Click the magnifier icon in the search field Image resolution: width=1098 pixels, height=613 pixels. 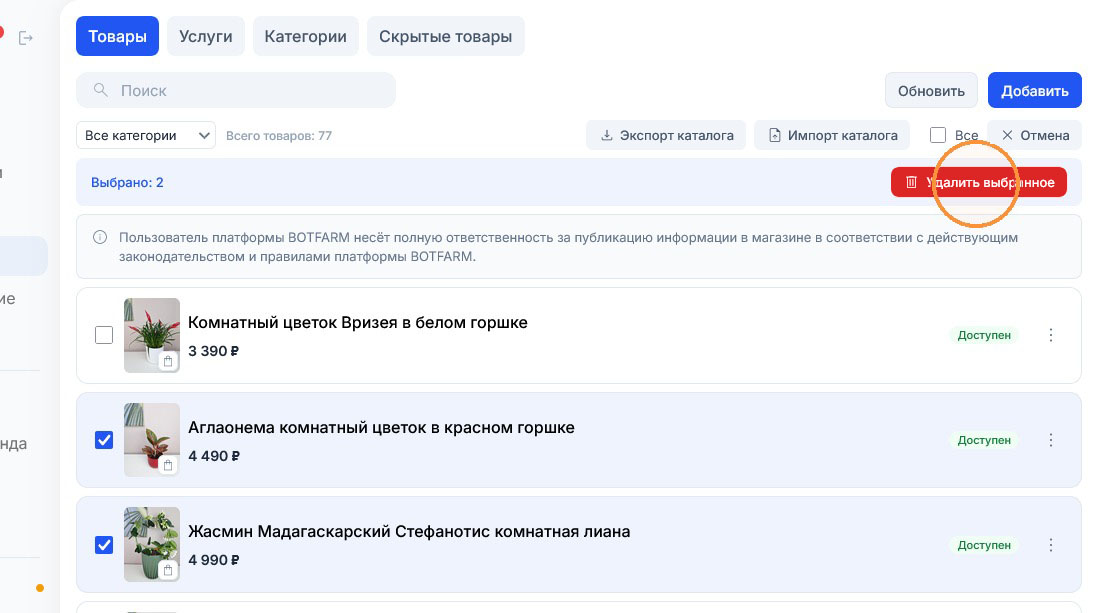101,90
